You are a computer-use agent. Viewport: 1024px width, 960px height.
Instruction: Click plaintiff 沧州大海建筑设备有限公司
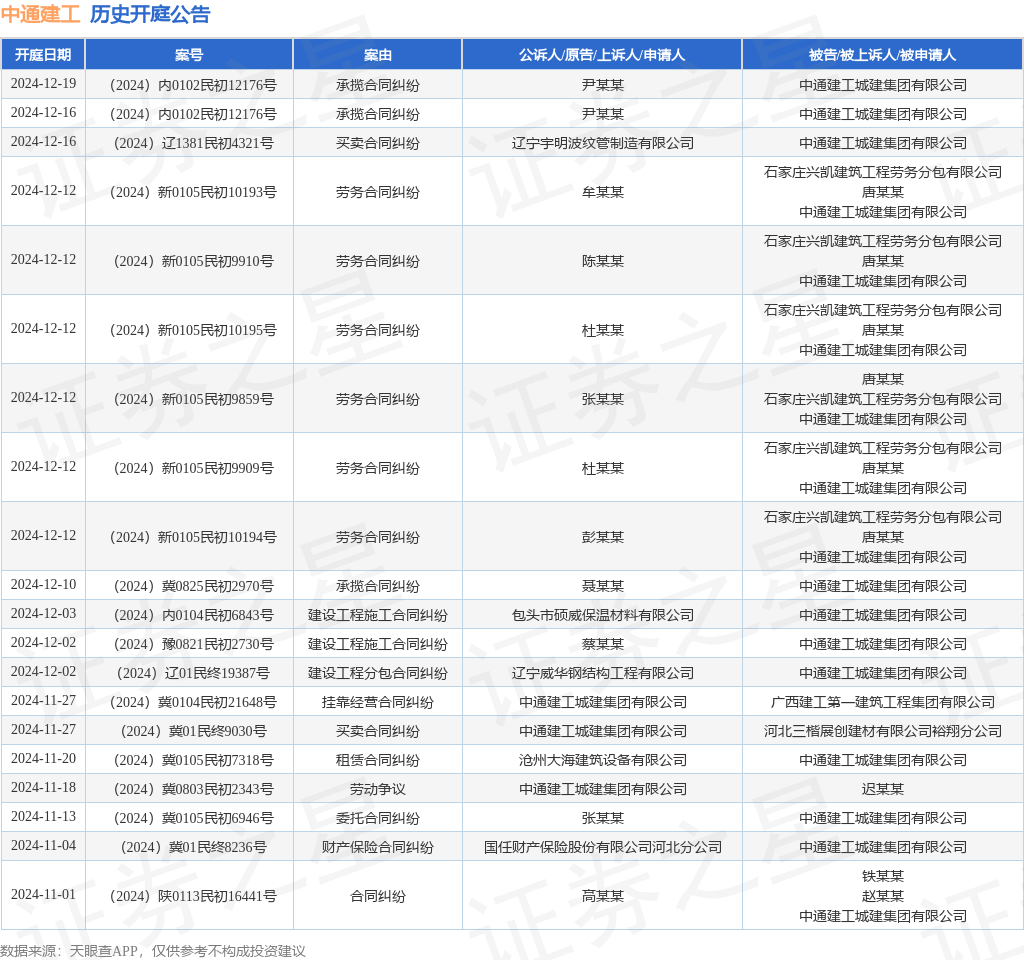[x=602, y=760]
